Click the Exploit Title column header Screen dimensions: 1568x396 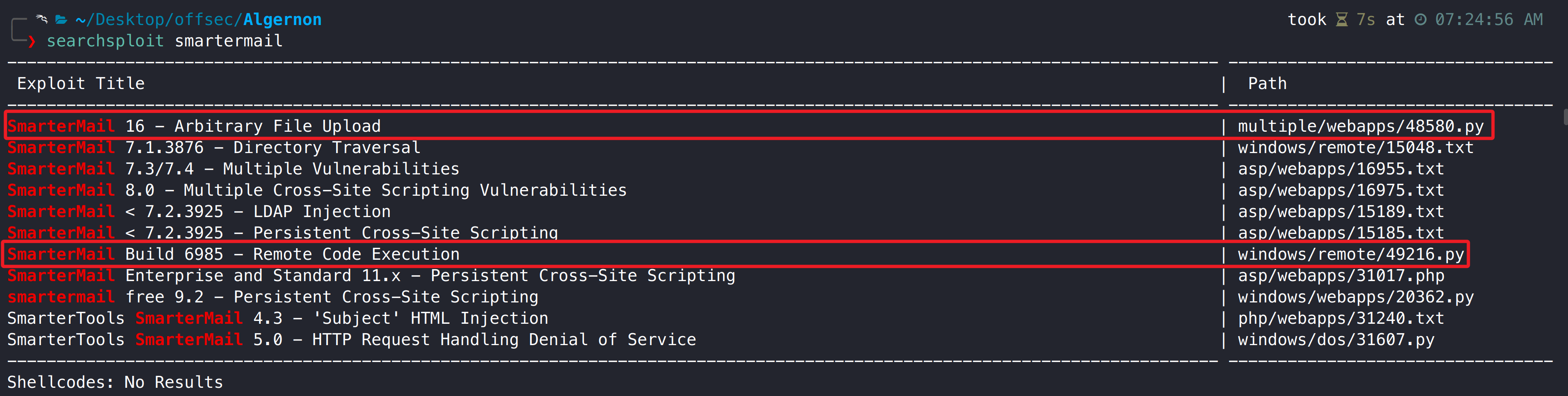tap(81, 83)
